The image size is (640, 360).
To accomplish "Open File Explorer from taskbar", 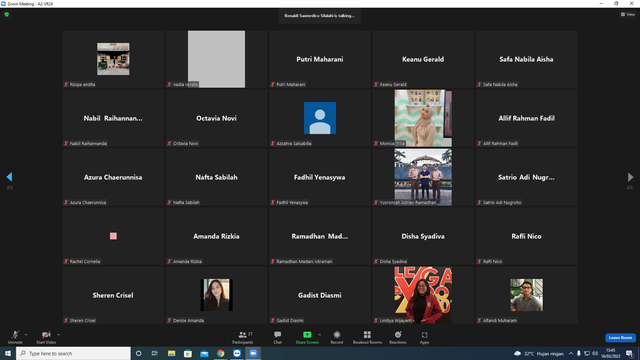I will click(x=171, y=353).
